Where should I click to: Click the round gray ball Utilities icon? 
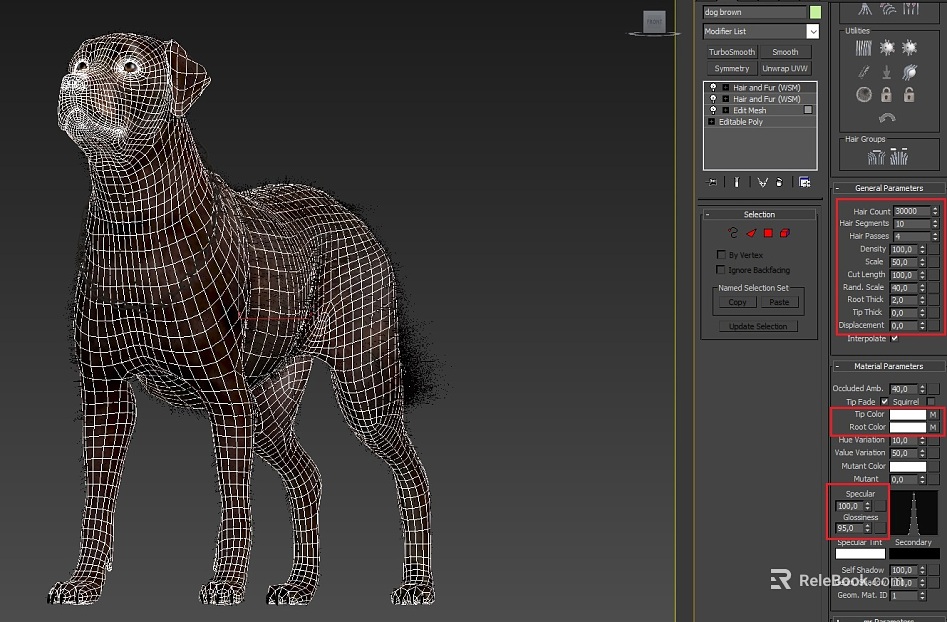coord(864,95)
